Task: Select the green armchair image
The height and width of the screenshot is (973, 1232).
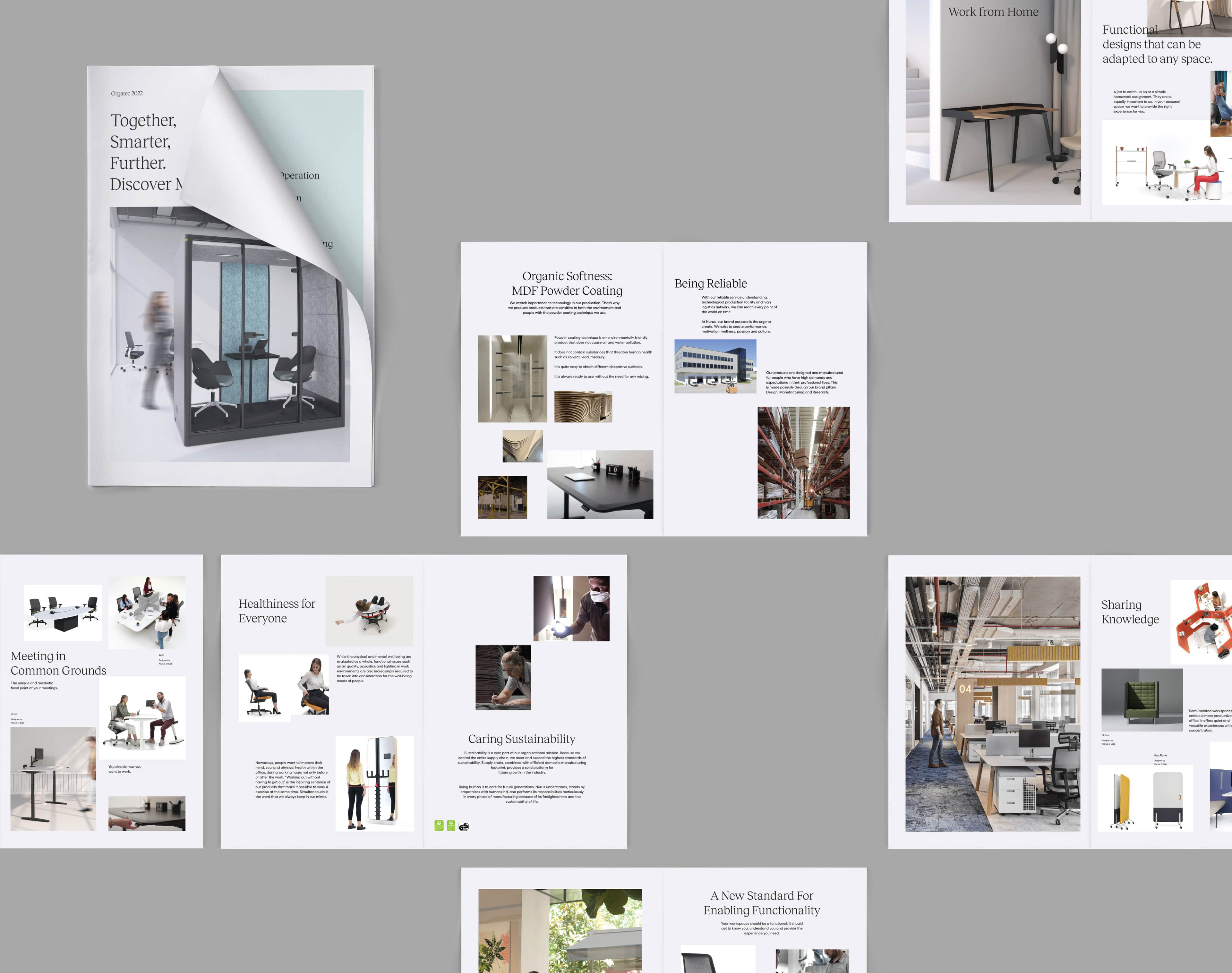Action: tap(1142, 699)
